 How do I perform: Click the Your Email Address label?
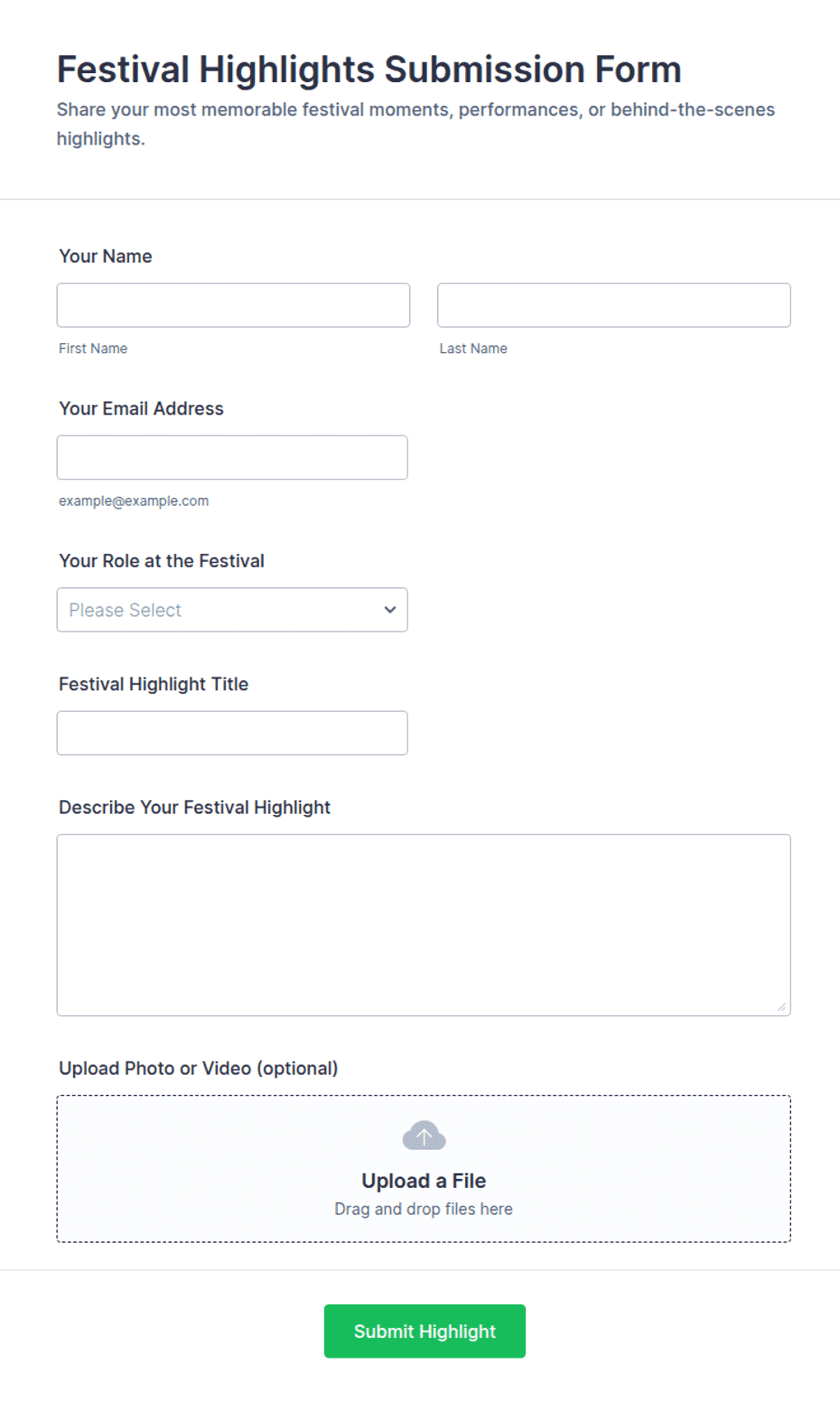pos(141,408)
